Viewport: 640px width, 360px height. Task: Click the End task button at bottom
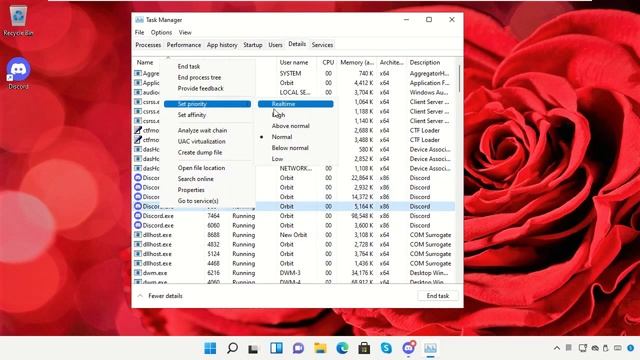(438, 296)
